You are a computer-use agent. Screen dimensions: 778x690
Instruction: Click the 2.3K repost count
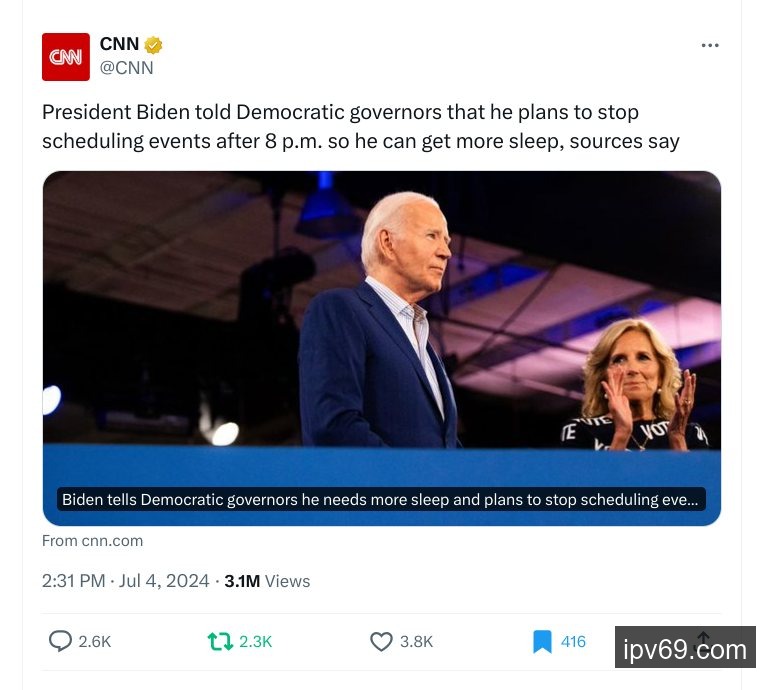point(256,641)
